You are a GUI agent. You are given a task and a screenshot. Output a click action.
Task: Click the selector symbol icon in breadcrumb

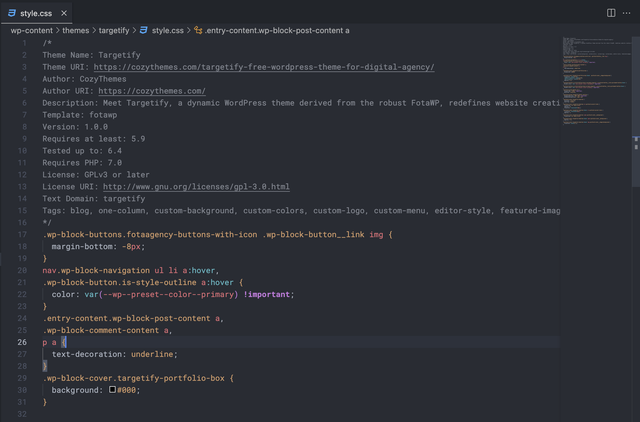pyautogui.click(x=198, y=31)
